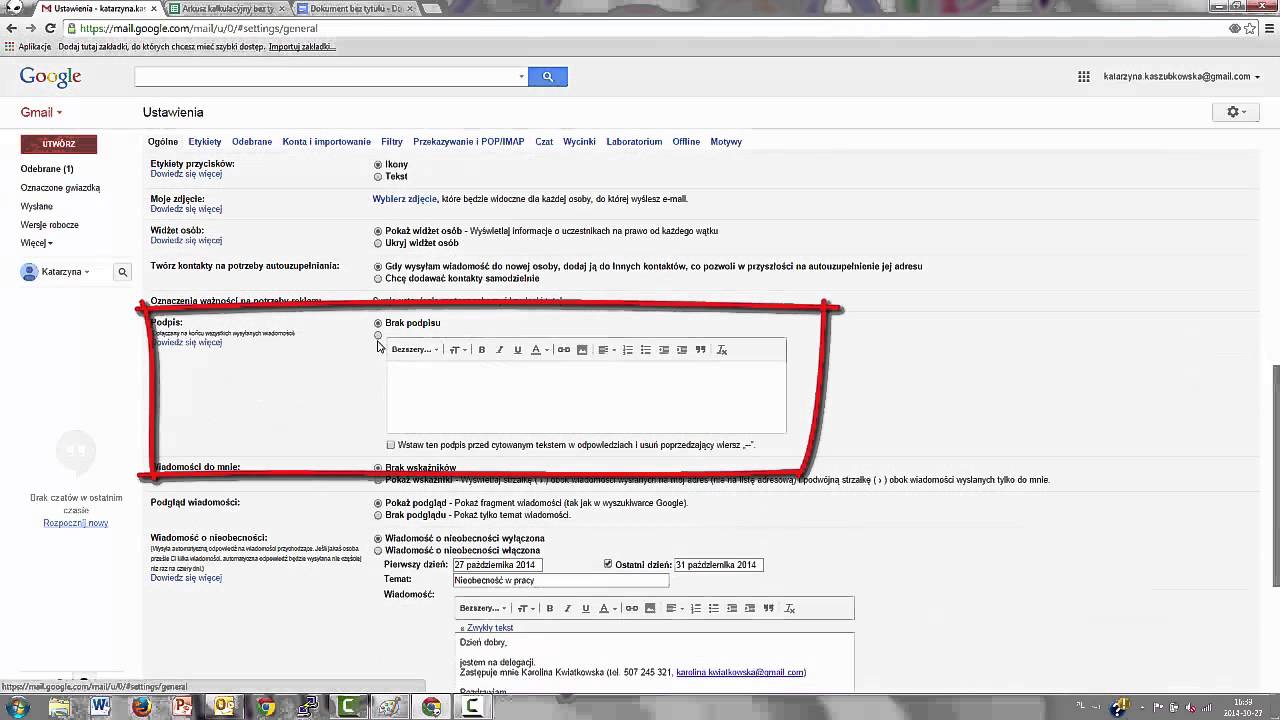Switch to the Etykiety settings tab
The width and height of the screenshot is (1280, 720).
click(205, 142)
